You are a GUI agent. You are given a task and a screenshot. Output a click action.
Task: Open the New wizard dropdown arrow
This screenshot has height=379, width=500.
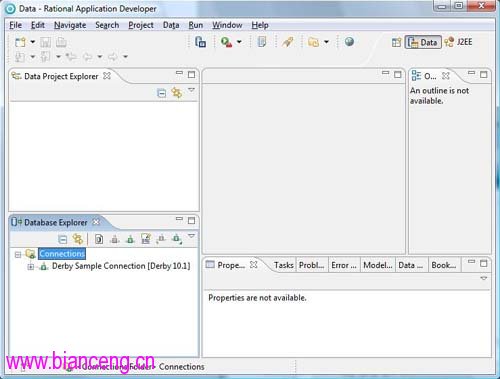click(x=33, y=42)
